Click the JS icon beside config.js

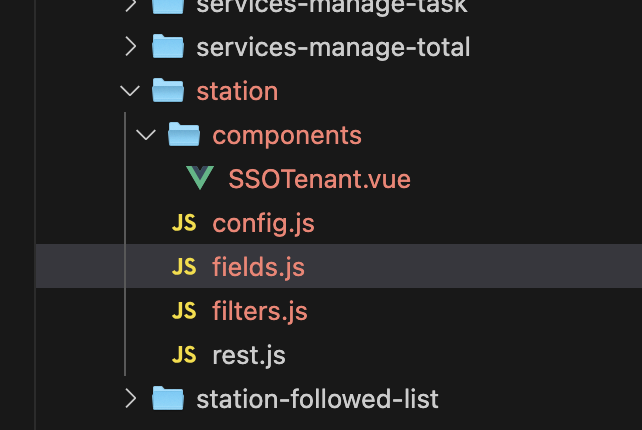184,223
